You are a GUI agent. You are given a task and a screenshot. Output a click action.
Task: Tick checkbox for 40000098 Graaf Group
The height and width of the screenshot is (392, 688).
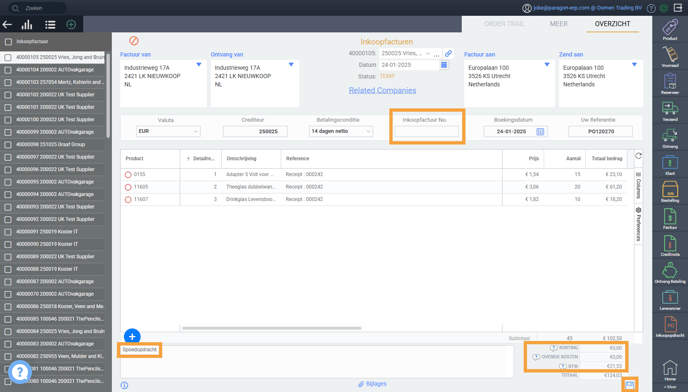coord(8,144)
